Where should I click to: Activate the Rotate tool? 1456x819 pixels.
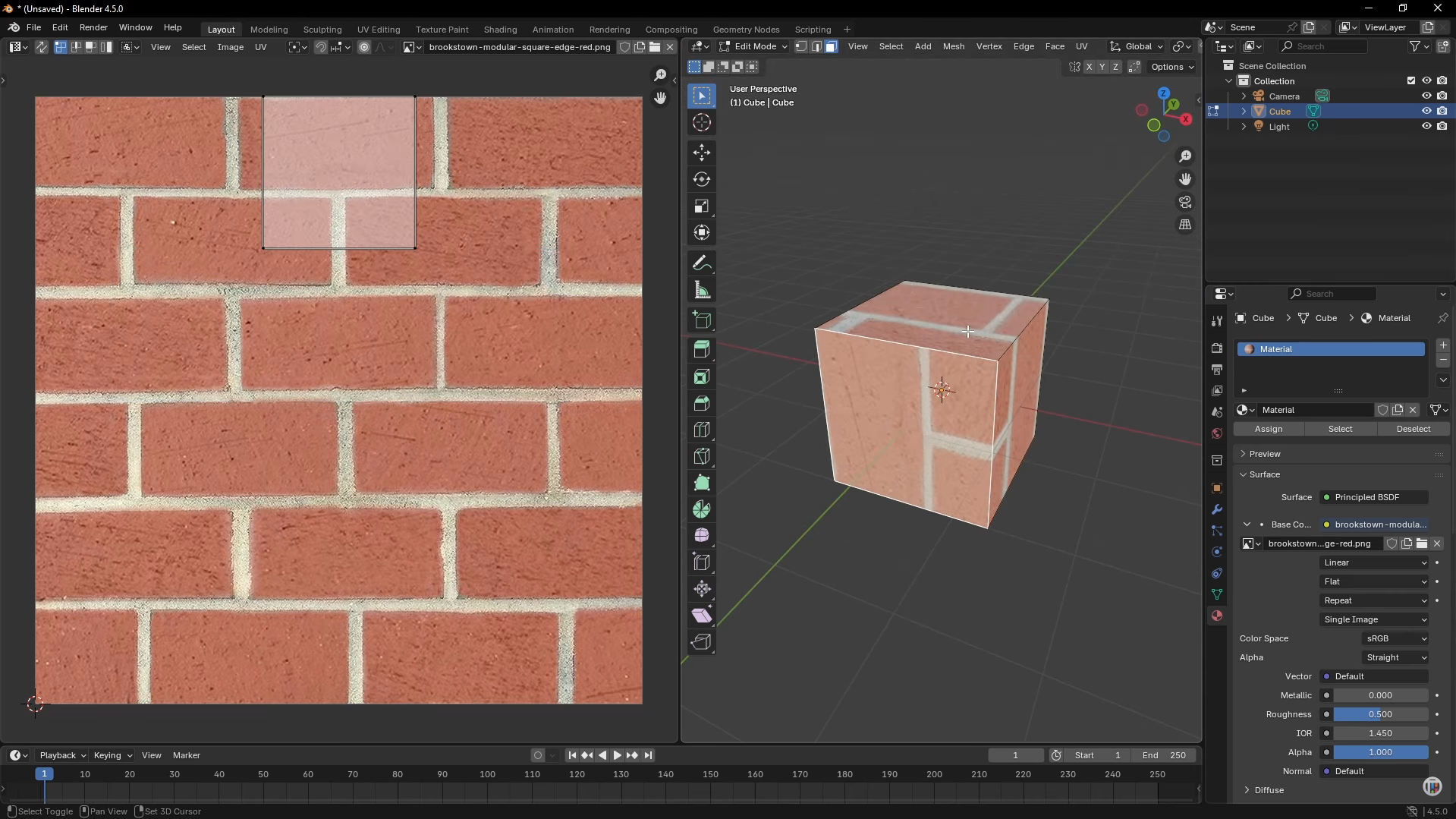click(702, 179)
